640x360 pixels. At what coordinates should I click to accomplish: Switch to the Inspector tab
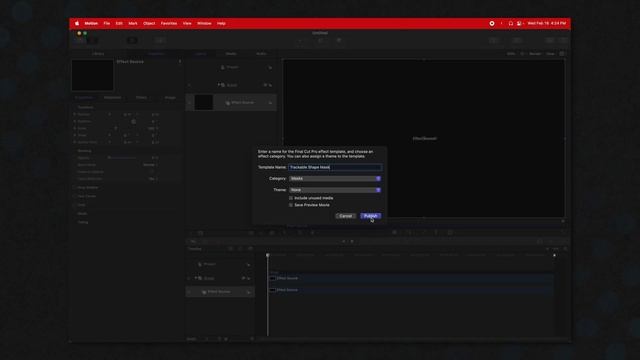coord(156,53)
